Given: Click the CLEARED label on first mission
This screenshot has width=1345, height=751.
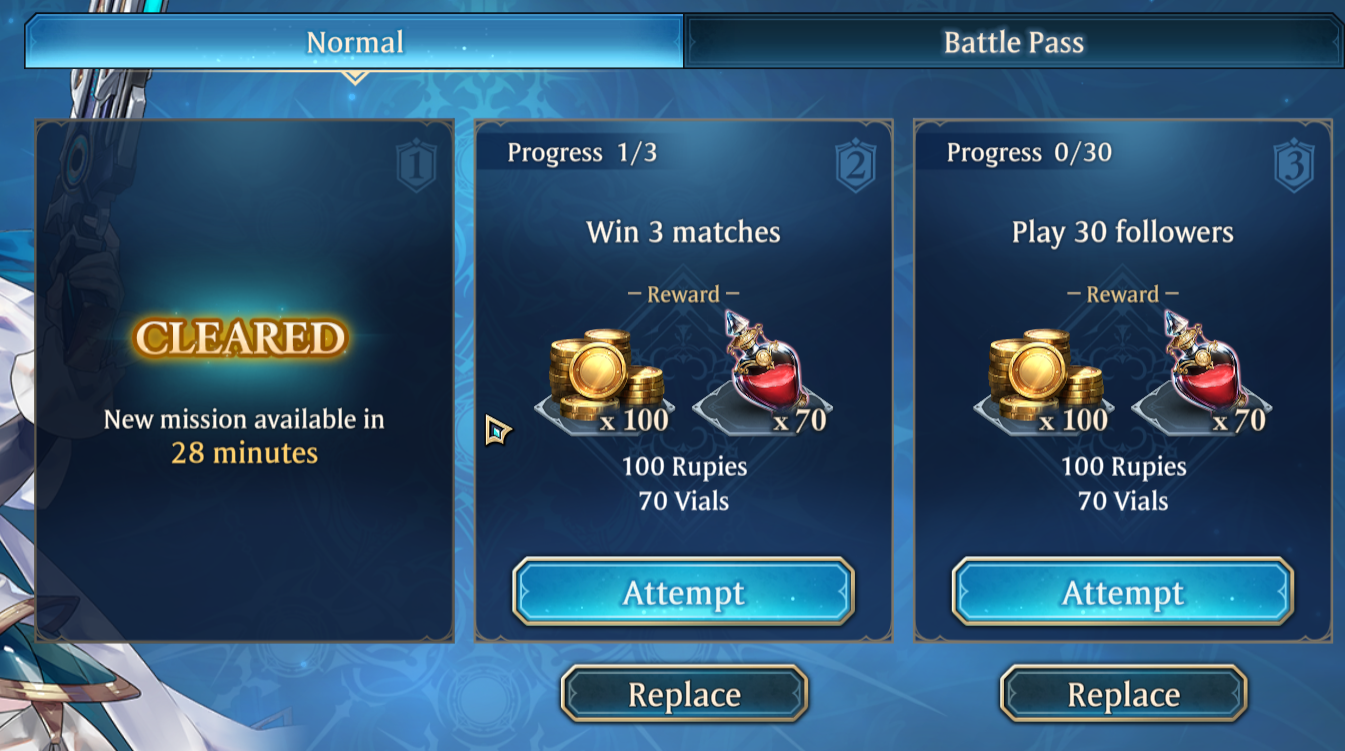Looking at the screenshot, I should (x=241, y=339).
